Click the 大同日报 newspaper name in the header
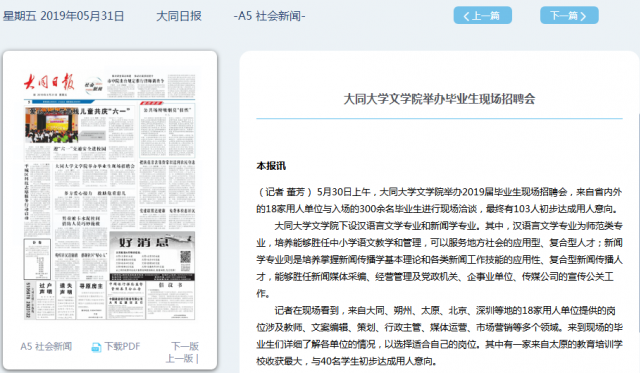The width and height of the screenshot is (640, 373). point(179,16)
